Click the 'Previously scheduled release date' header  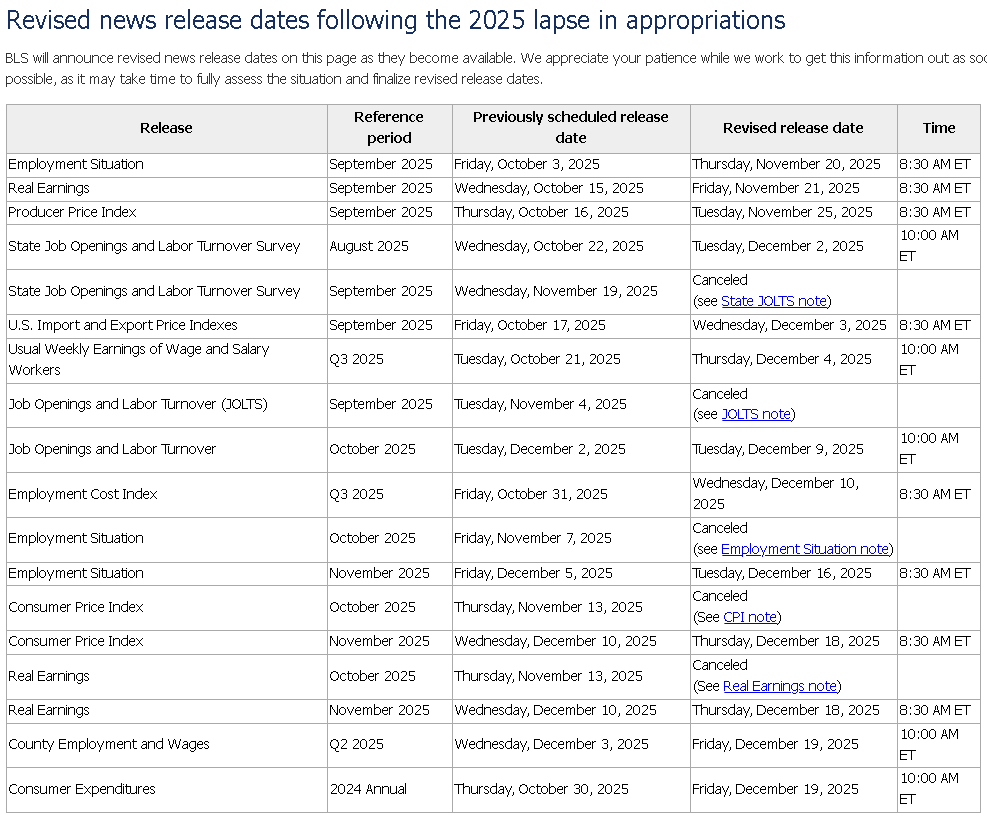[x=570, y=128]
